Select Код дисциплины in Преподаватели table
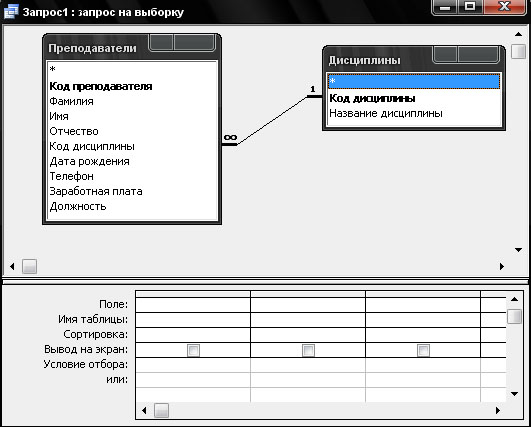Image resolution: width=531 pixels, height=427 pixels. pyautogui.click(x=132, y=146)
